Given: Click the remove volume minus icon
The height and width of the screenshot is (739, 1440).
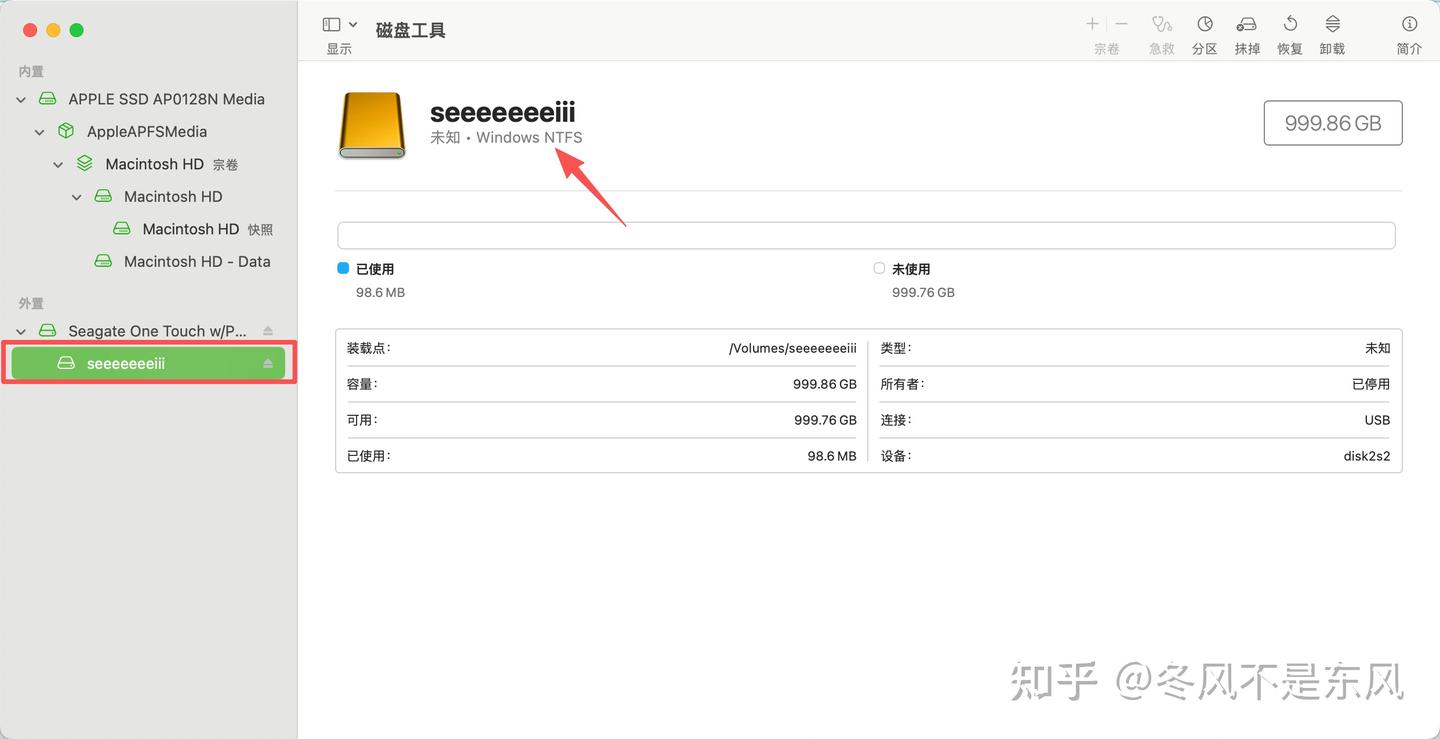Looking at the screenshot, I should coord(1122,24).
